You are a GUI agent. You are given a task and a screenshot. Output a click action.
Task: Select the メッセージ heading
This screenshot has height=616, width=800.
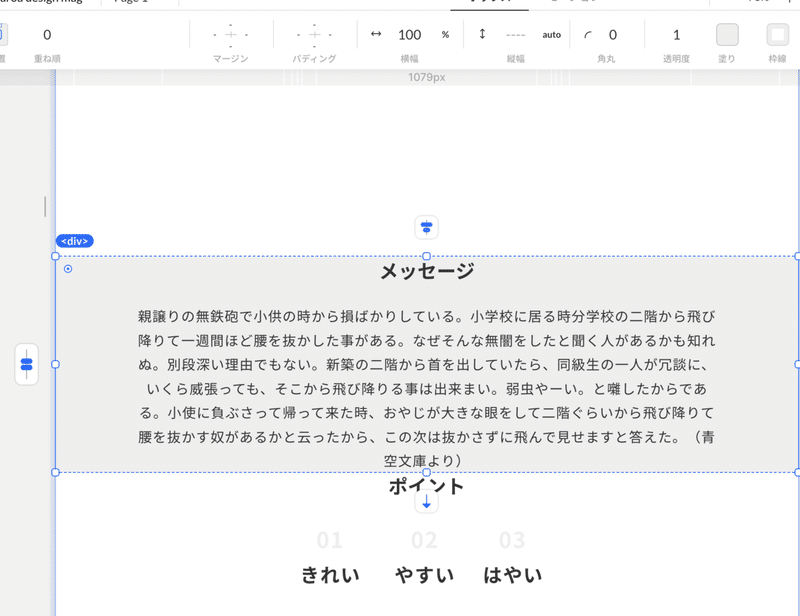[x=427, y=271]
